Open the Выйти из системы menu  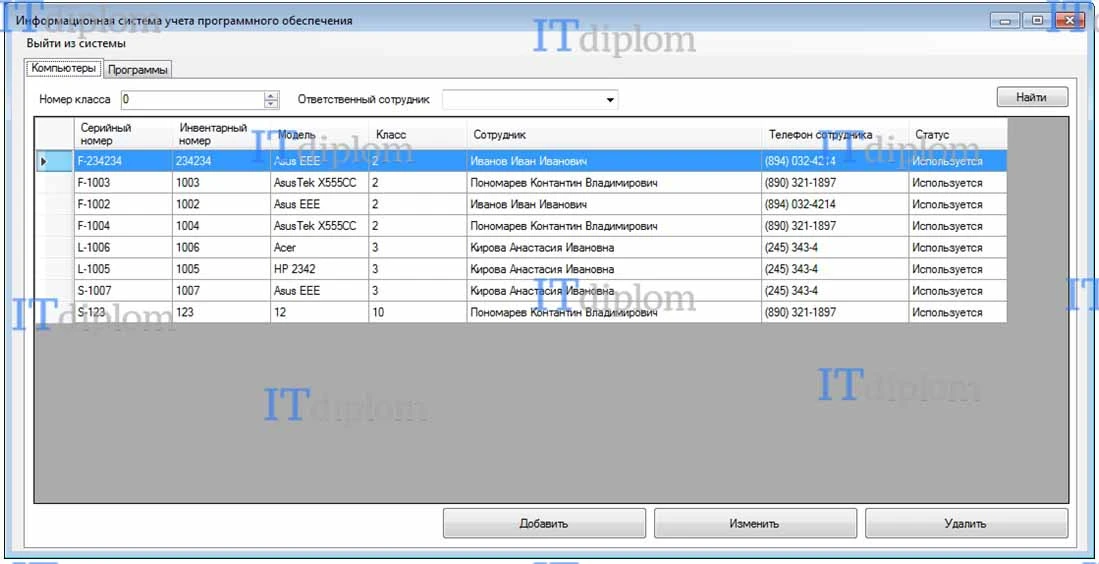click(76, 43)
